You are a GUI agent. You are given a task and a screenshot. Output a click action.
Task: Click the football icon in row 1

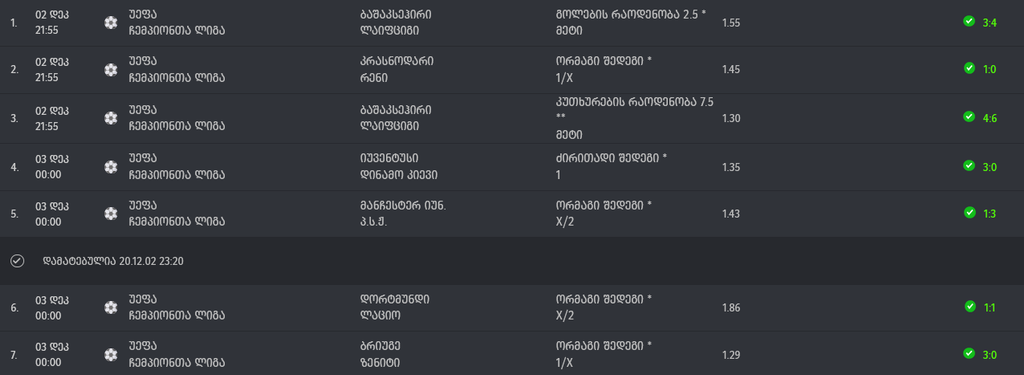(111, 23)
